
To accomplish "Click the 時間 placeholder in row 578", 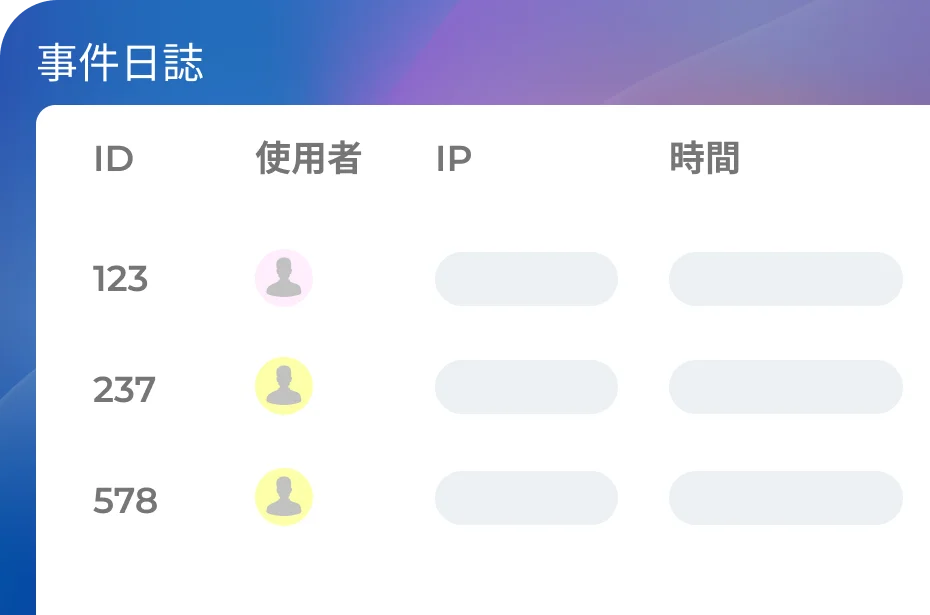I will pos(786,498).
